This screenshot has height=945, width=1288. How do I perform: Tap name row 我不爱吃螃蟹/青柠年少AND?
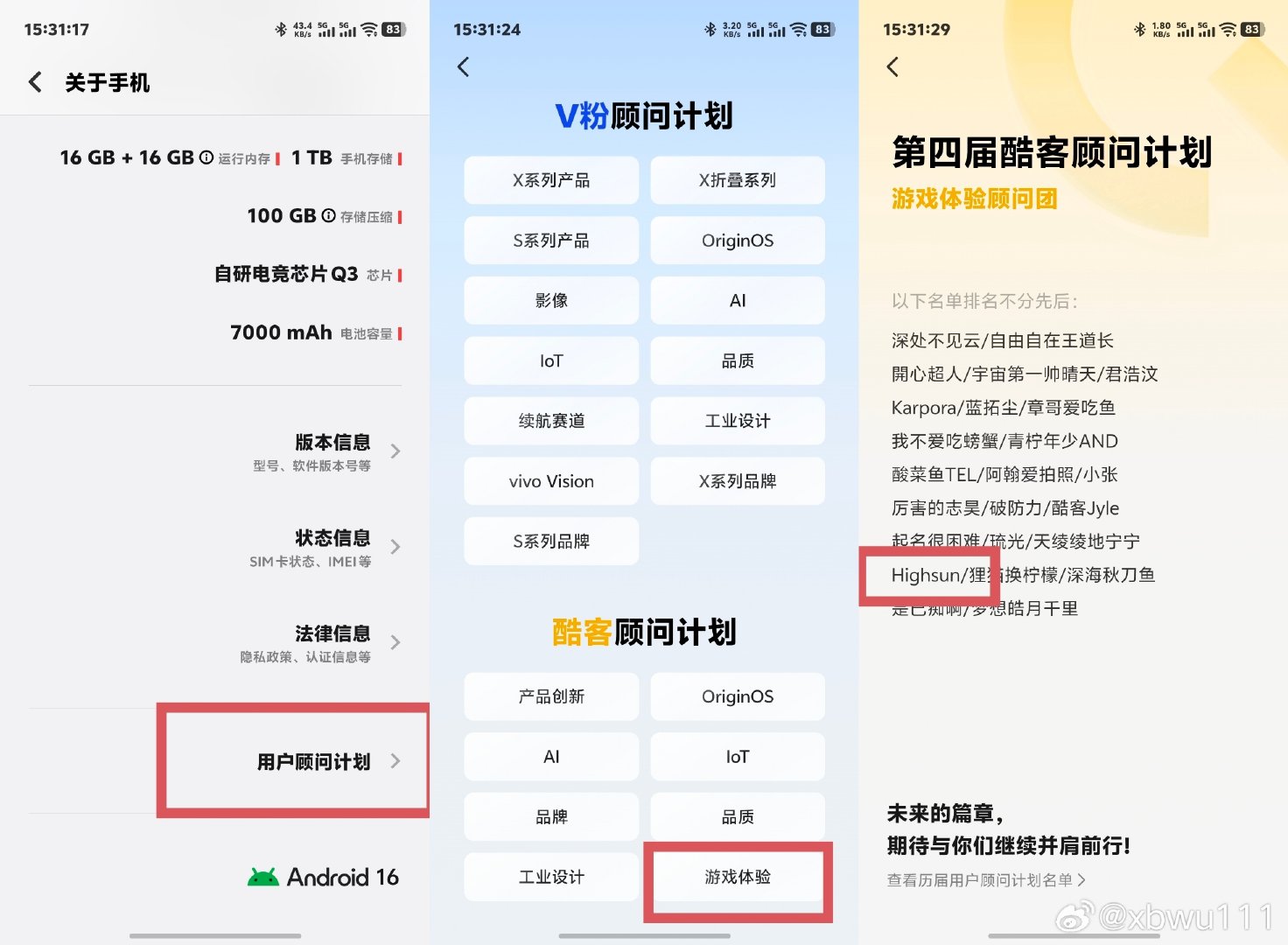[1004, 441]
